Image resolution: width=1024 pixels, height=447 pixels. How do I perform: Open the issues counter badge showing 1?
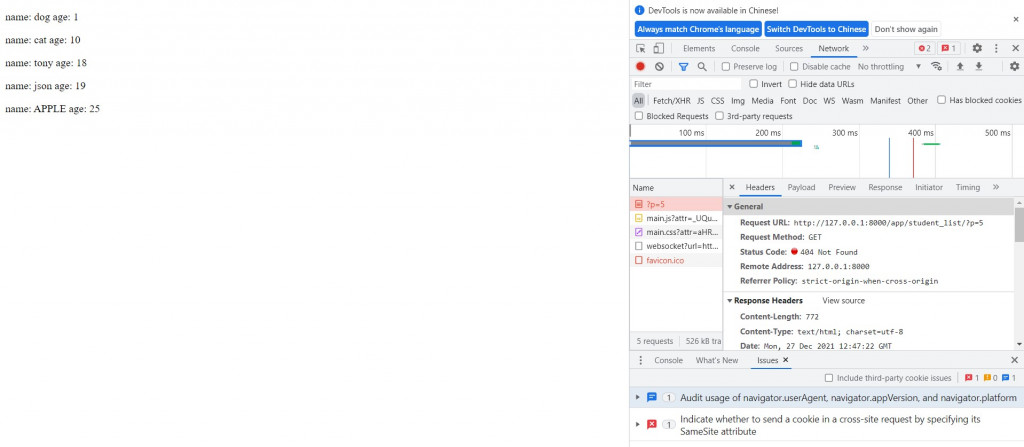pyautogui.click(x=948, y=48)
